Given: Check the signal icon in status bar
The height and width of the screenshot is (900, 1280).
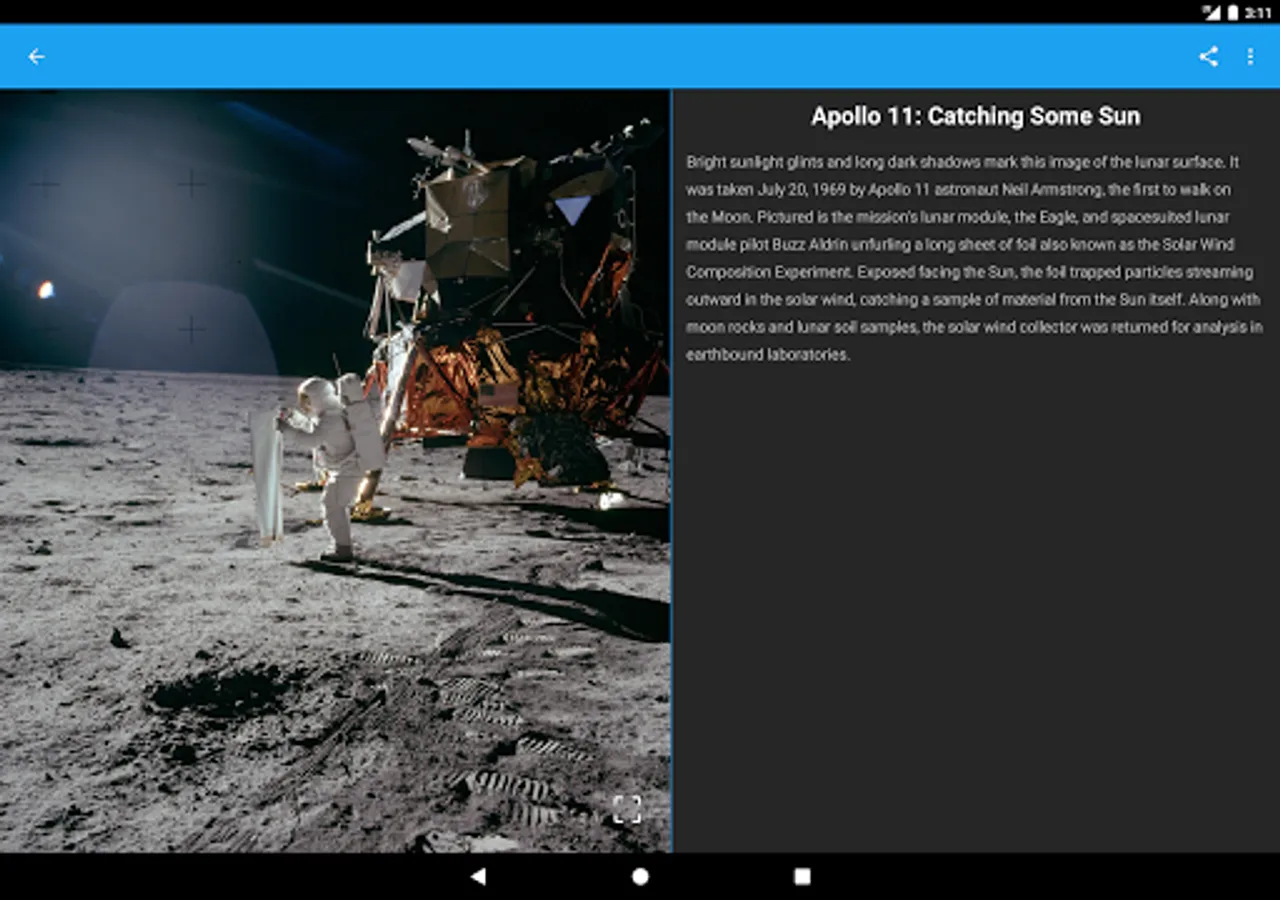Looking at the screenshot, I should [x=1211, y=12].
